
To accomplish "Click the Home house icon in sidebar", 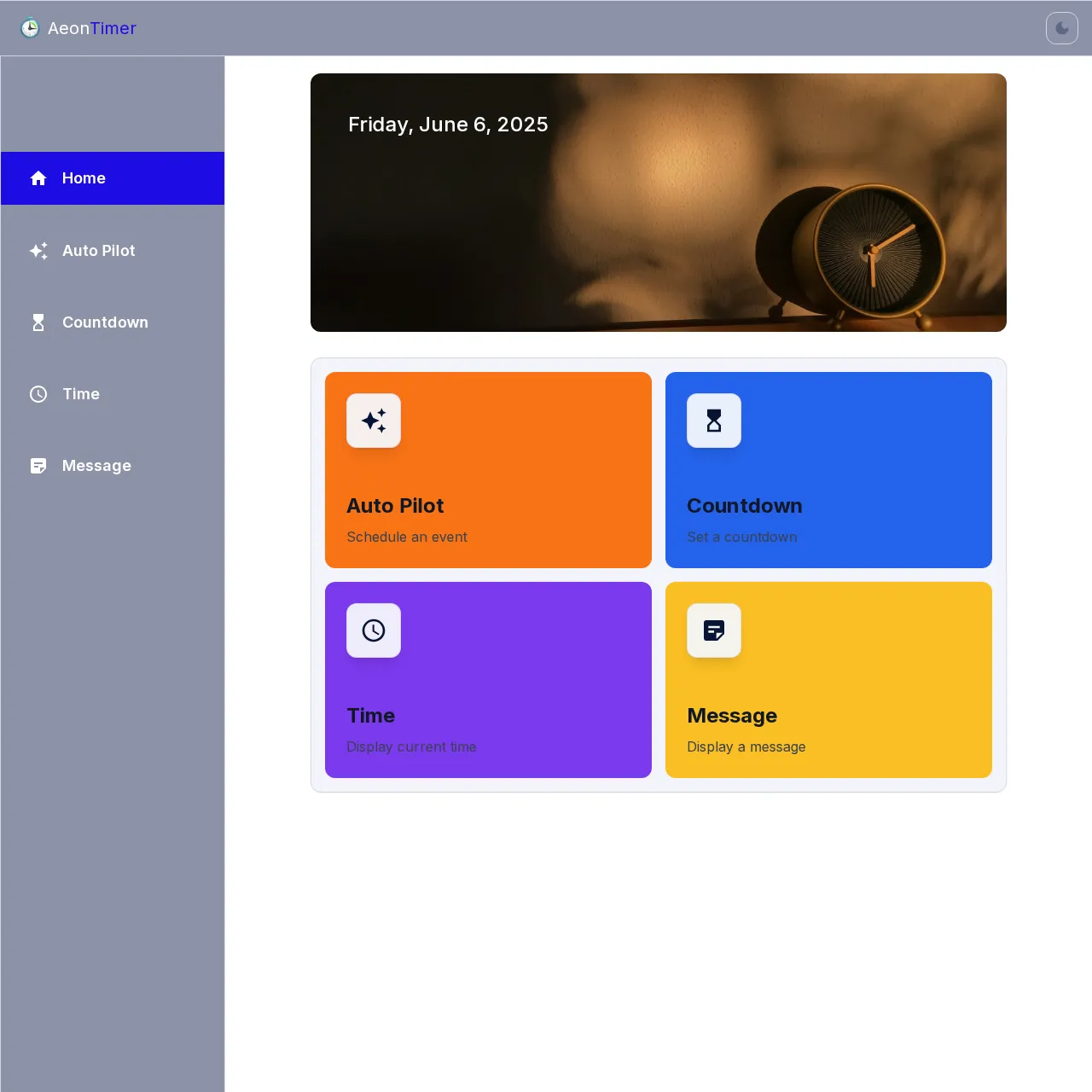I will click(38, 178).
